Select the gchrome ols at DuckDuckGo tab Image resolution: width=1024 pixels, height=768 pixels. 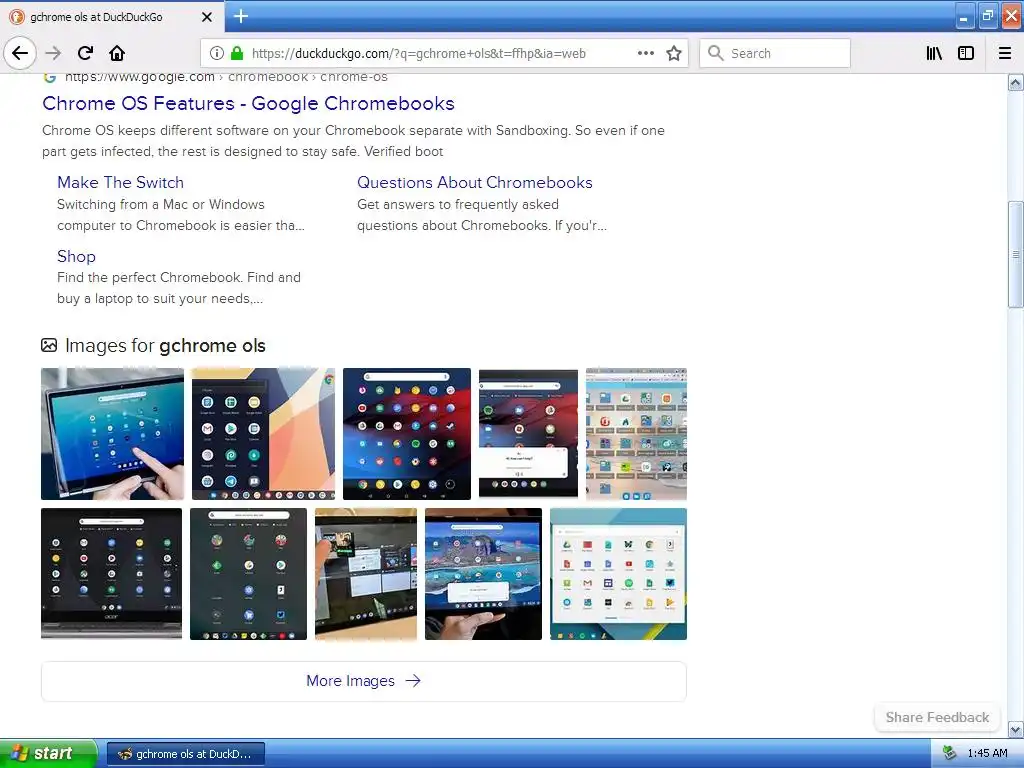coord(112,17)
